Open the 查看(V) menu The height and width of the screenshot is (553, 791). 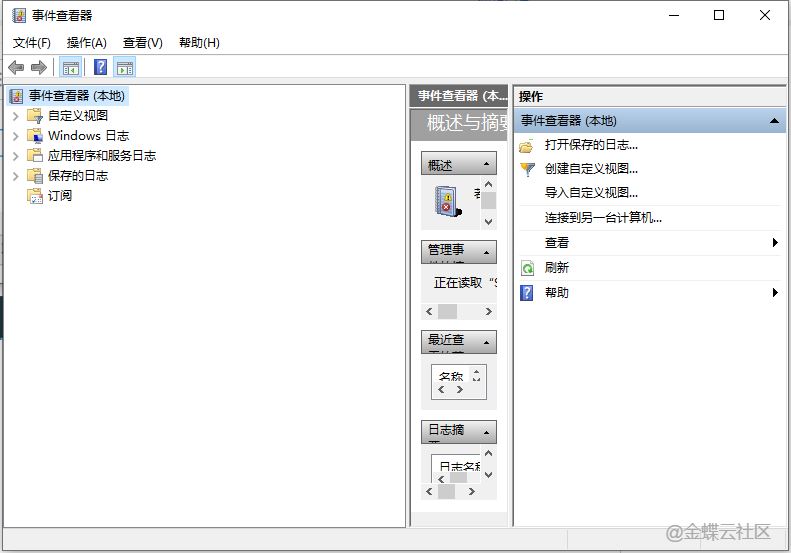coord(142,42)
